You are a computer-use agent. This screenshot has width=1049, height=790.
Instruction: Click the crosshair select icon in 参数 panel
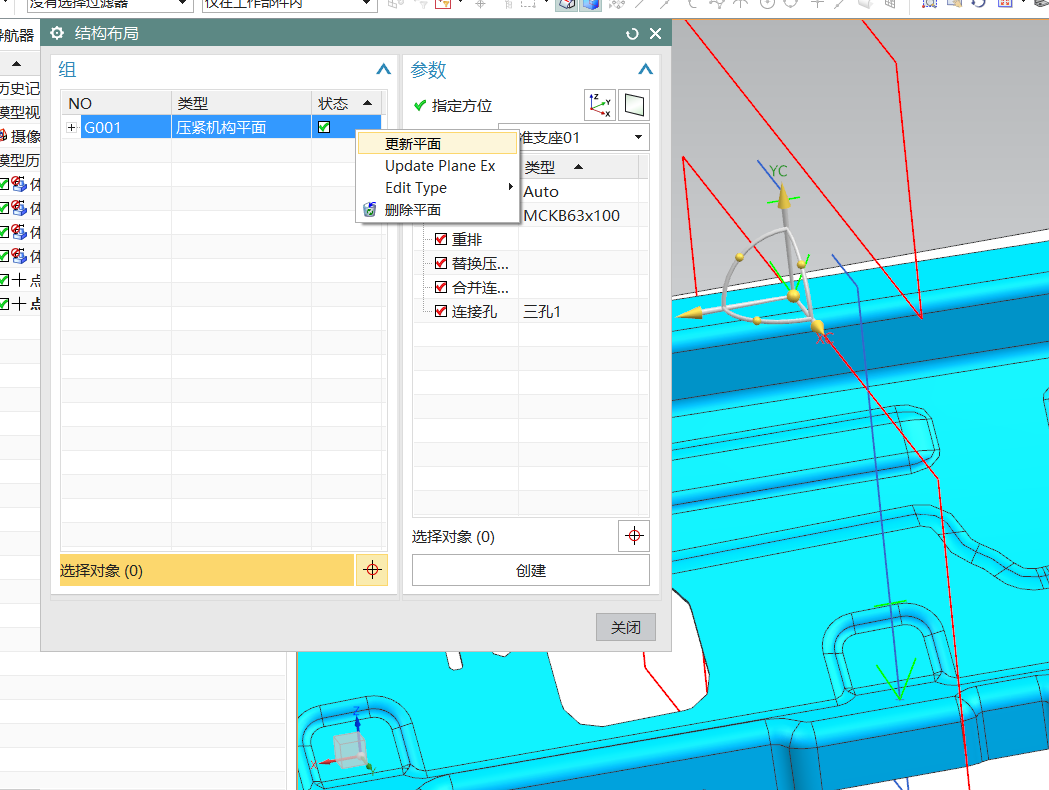tap(634, 536)
